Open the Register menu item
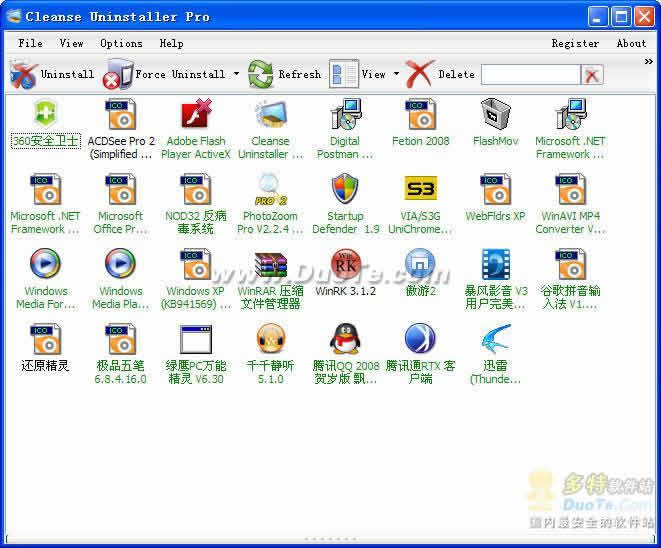 coord(575,43)
